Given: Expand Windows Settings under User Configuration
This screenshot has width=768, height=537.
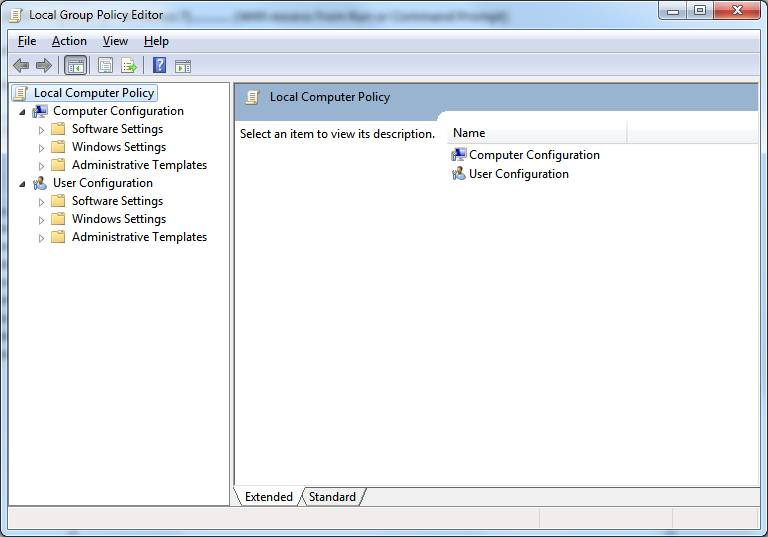Looking at the screenshot, I should pyautogui.click(x=42, y=220).
